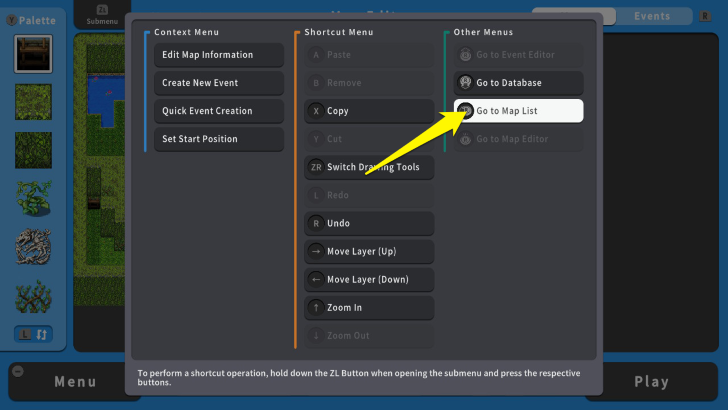Screen dimensions: 728x410
Task: Click the R icon beside Undo
Action: click(316, 223)
